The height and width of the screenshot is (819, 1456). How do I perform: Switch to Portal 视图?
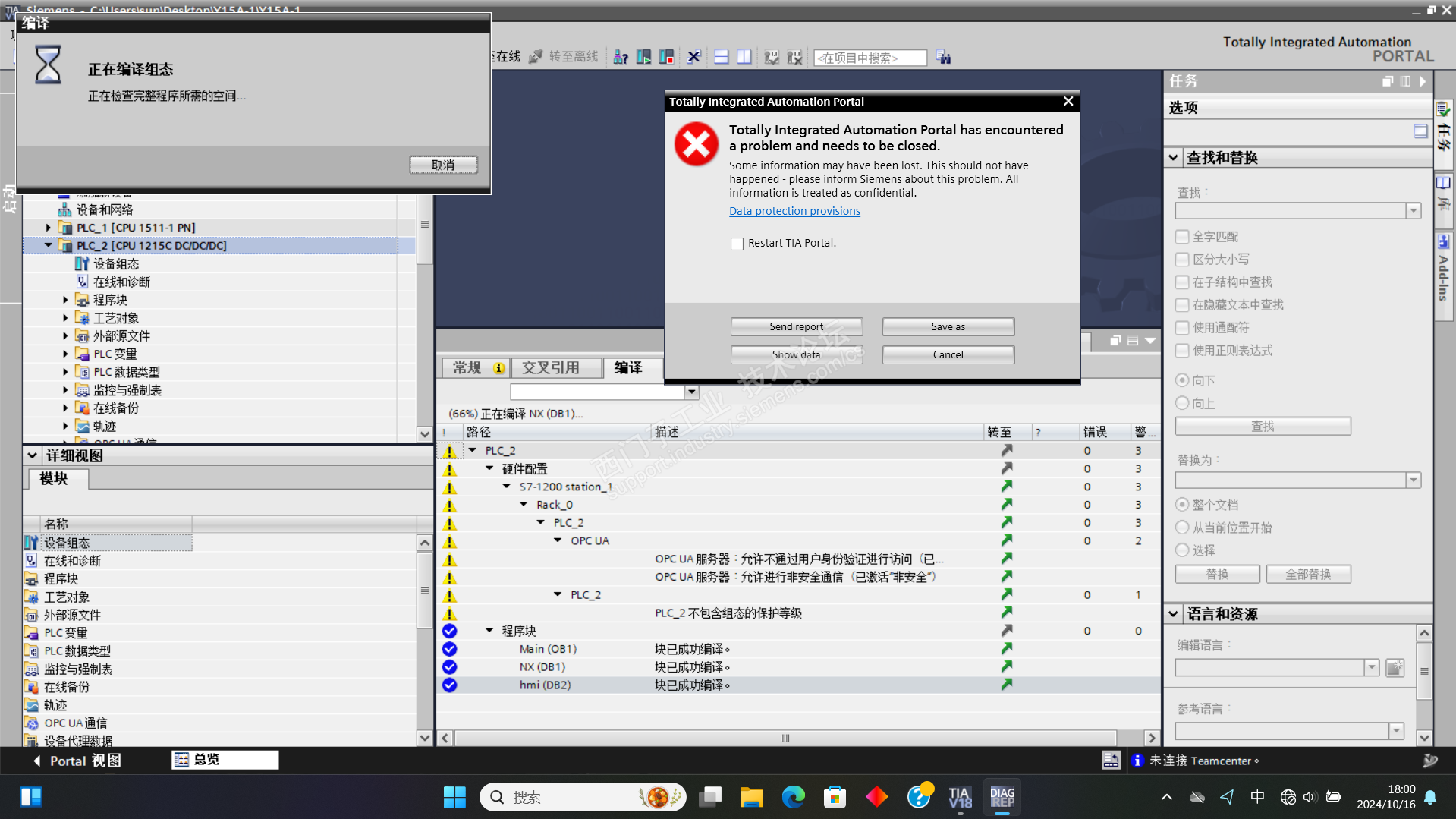[77, 761]
